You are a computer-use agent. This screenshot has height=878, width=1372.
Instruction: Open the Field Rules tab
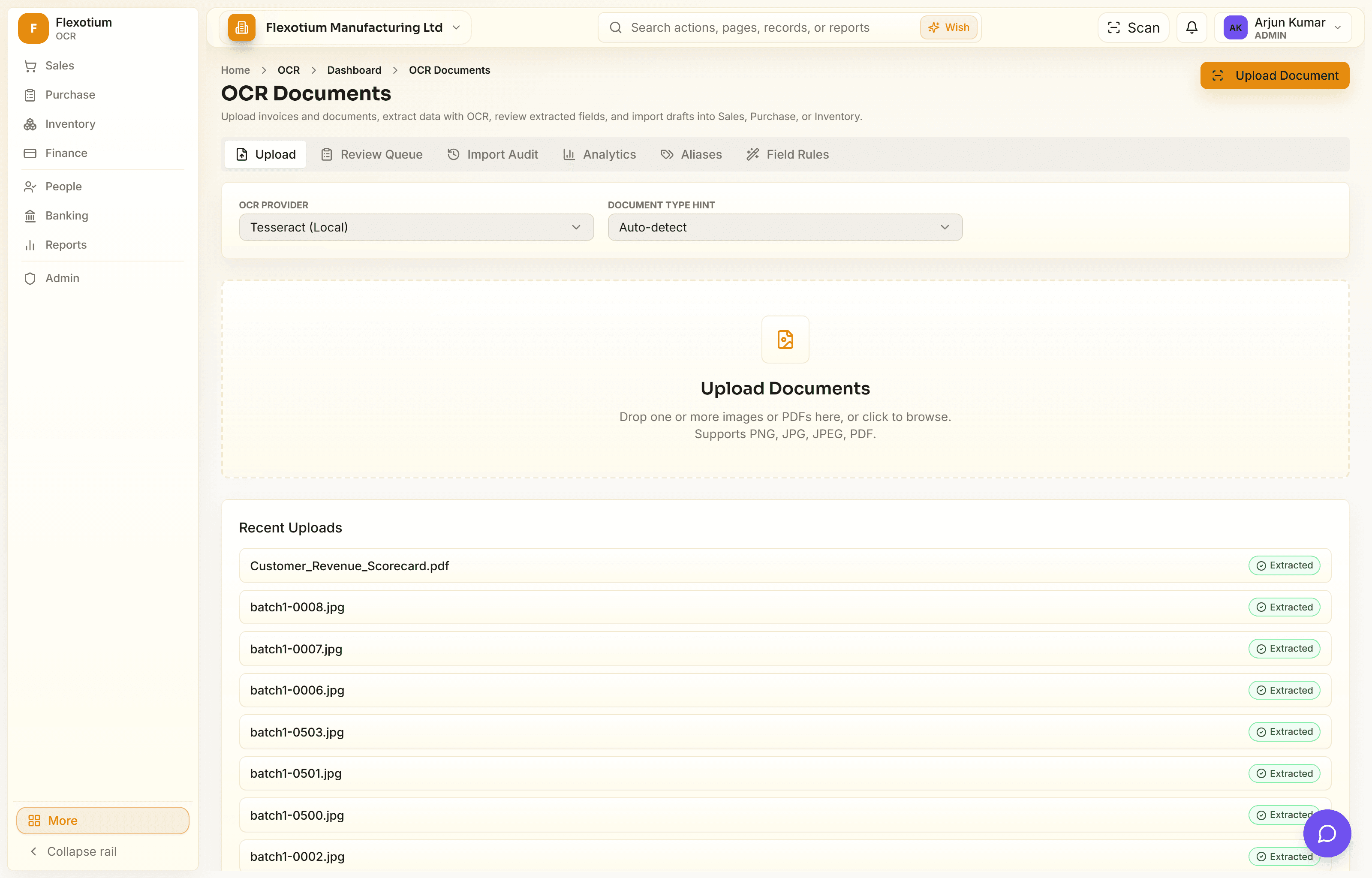pos(788,154)
